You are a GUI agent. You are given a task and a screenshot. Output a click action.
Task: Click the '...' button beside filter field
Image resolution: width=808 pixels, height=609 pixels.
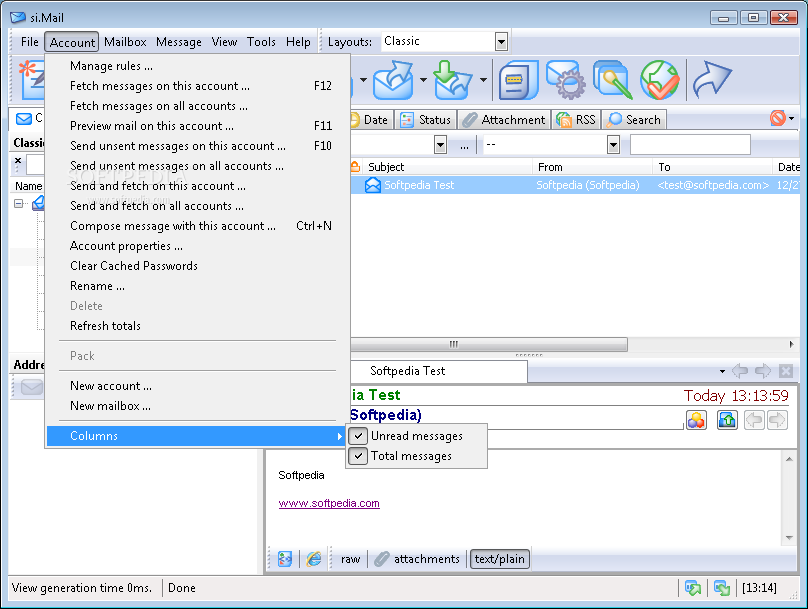click(464, 145)
